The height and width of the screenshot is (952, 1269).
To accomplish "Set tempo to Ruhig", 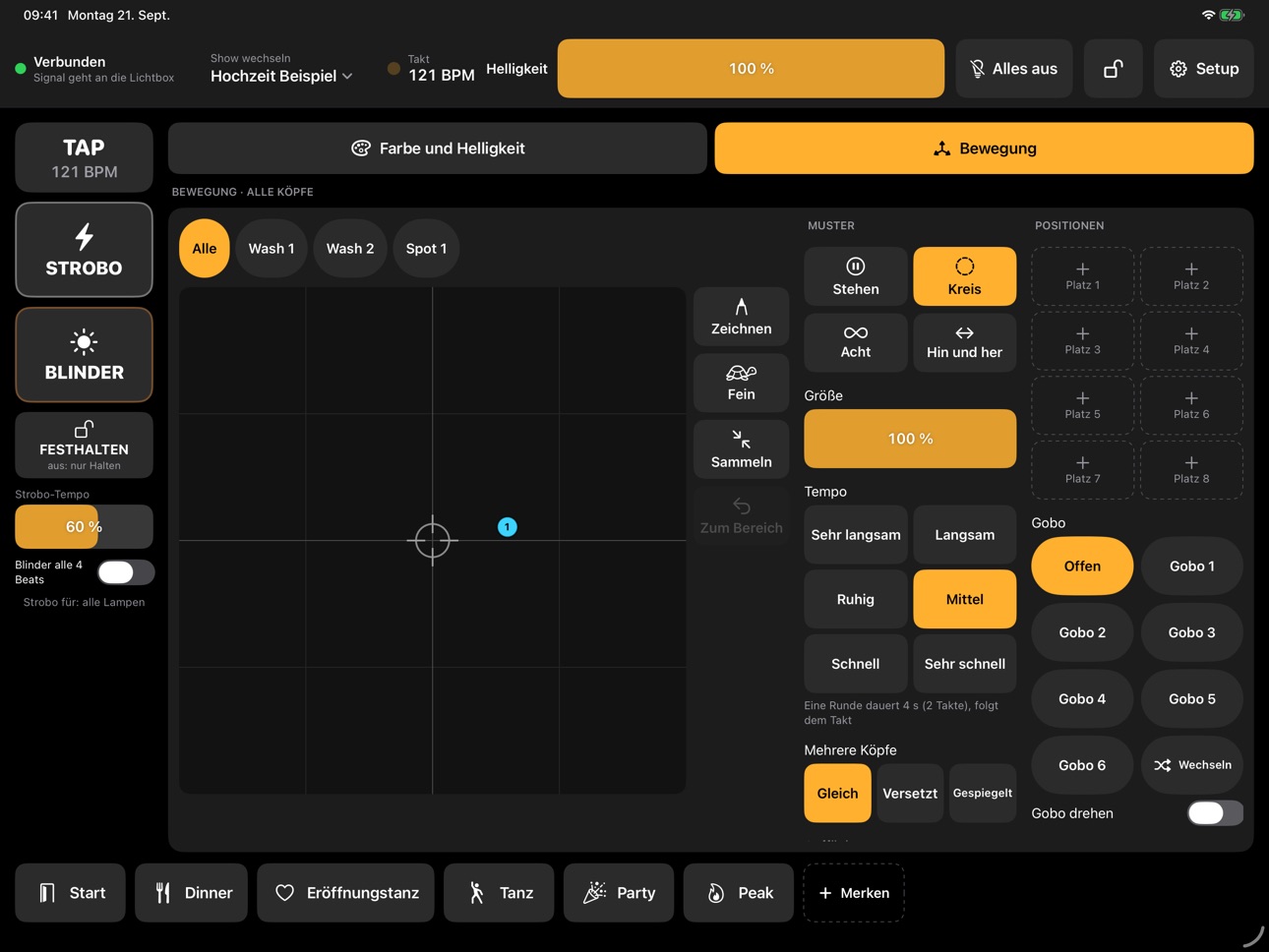I will pyautogui.click(x=856, y=599).
